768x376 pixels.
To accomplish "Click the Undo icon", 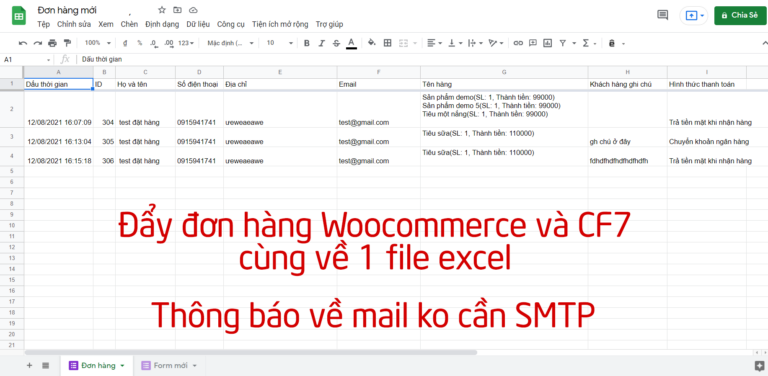I will point(23,43).
